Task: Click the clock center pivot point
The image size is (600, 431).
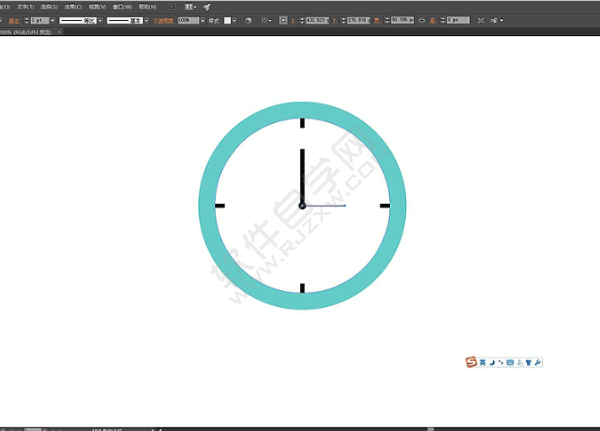Action: [x=302, y=206]
